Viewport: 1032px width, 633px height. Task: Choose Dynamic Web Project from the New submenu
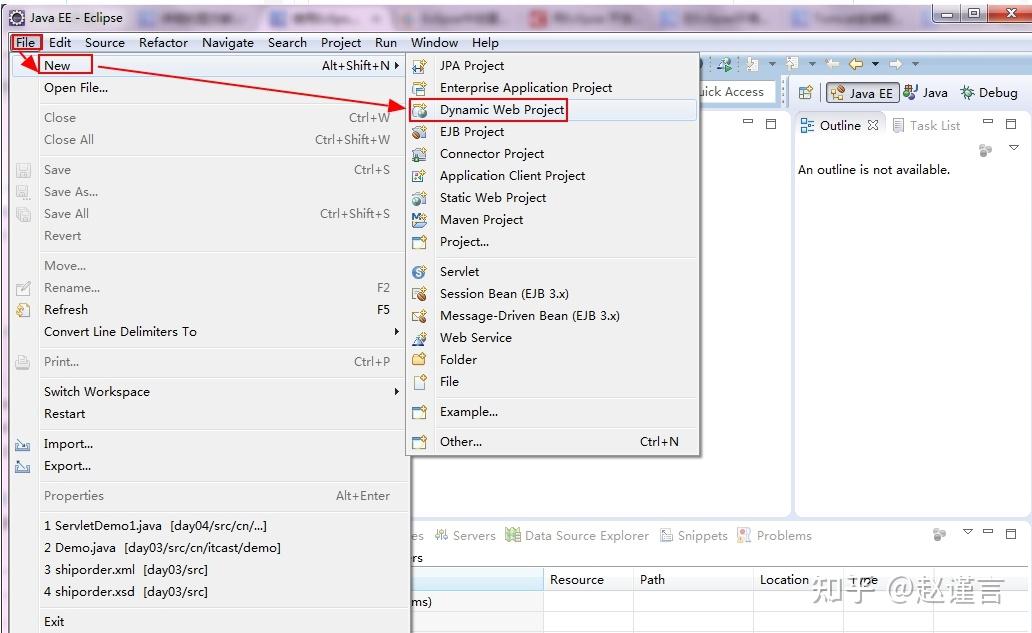pos(501,110)
